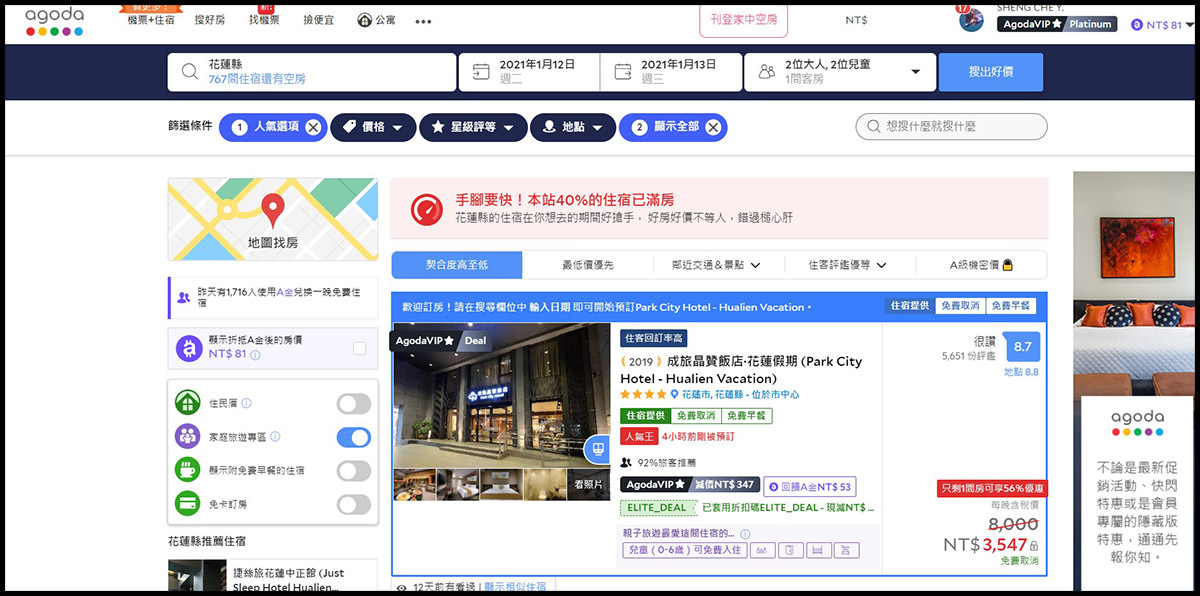Click the 想搜什麼就搜什麼 search field
Screen dimensions: 1200x596
[951, 127]
